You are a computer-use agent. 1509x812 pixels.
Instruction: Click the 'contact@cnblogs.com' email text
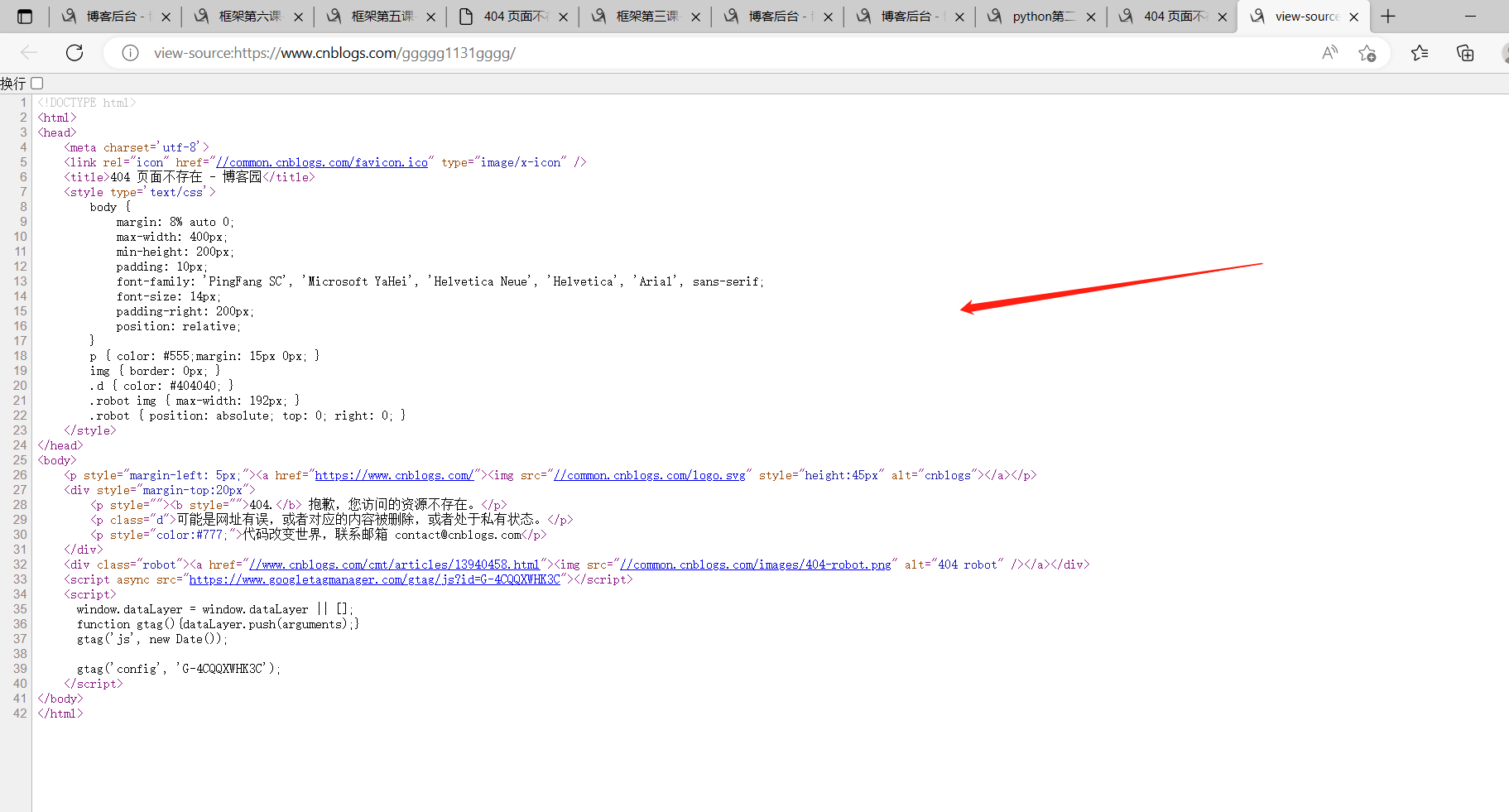459,535
